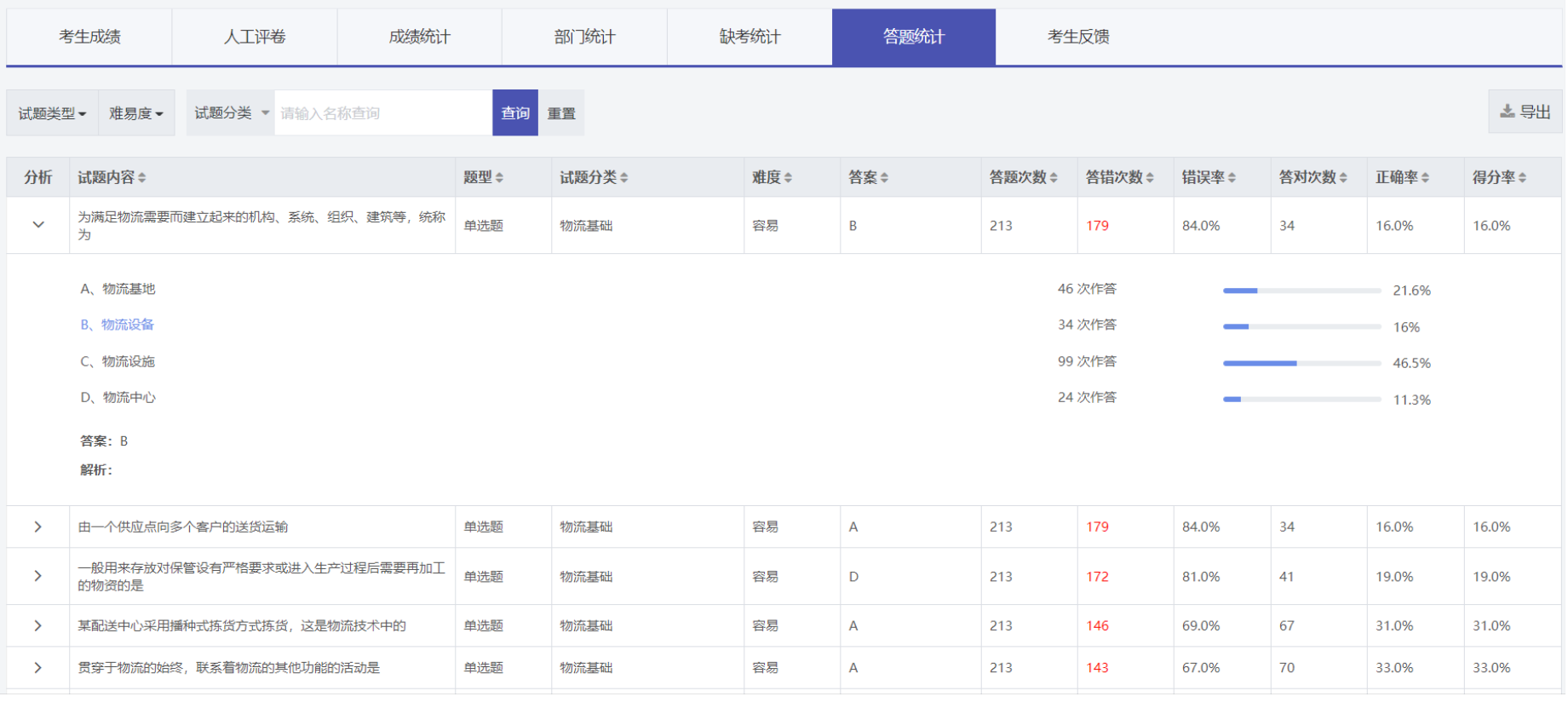This screenshot has height=708, width=1568.
Task: Click option C、物流设施
Action: (x=118, y=361)
